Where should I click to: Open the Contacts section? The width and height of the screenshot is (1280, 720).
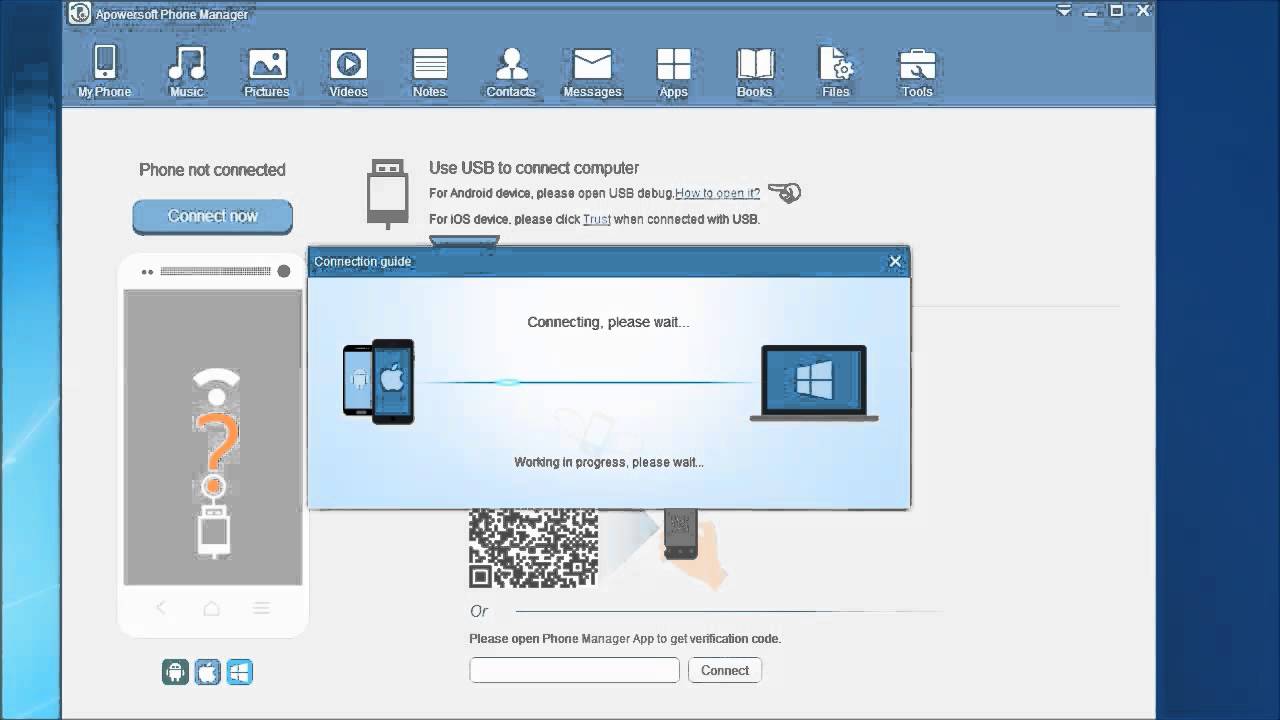click(x=511, y=71)
